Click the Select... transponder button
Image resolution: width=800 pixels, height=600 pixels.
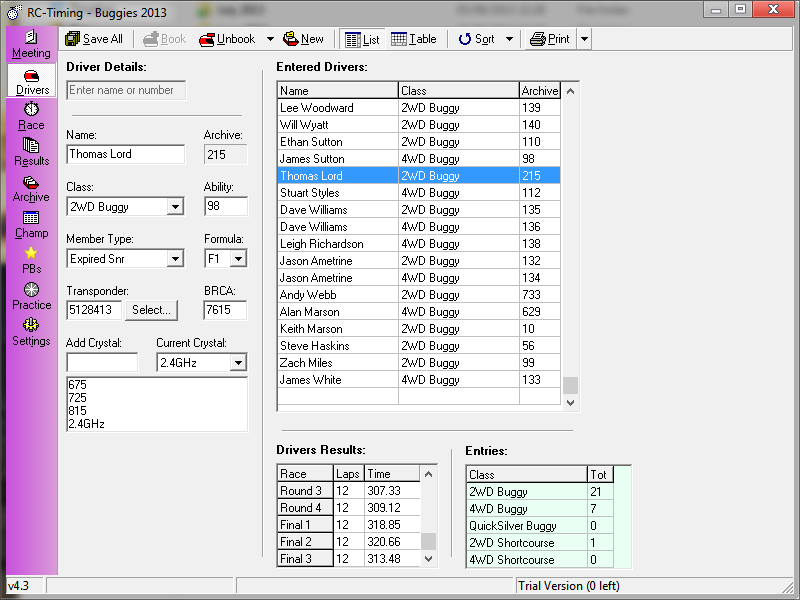(152, 310)
